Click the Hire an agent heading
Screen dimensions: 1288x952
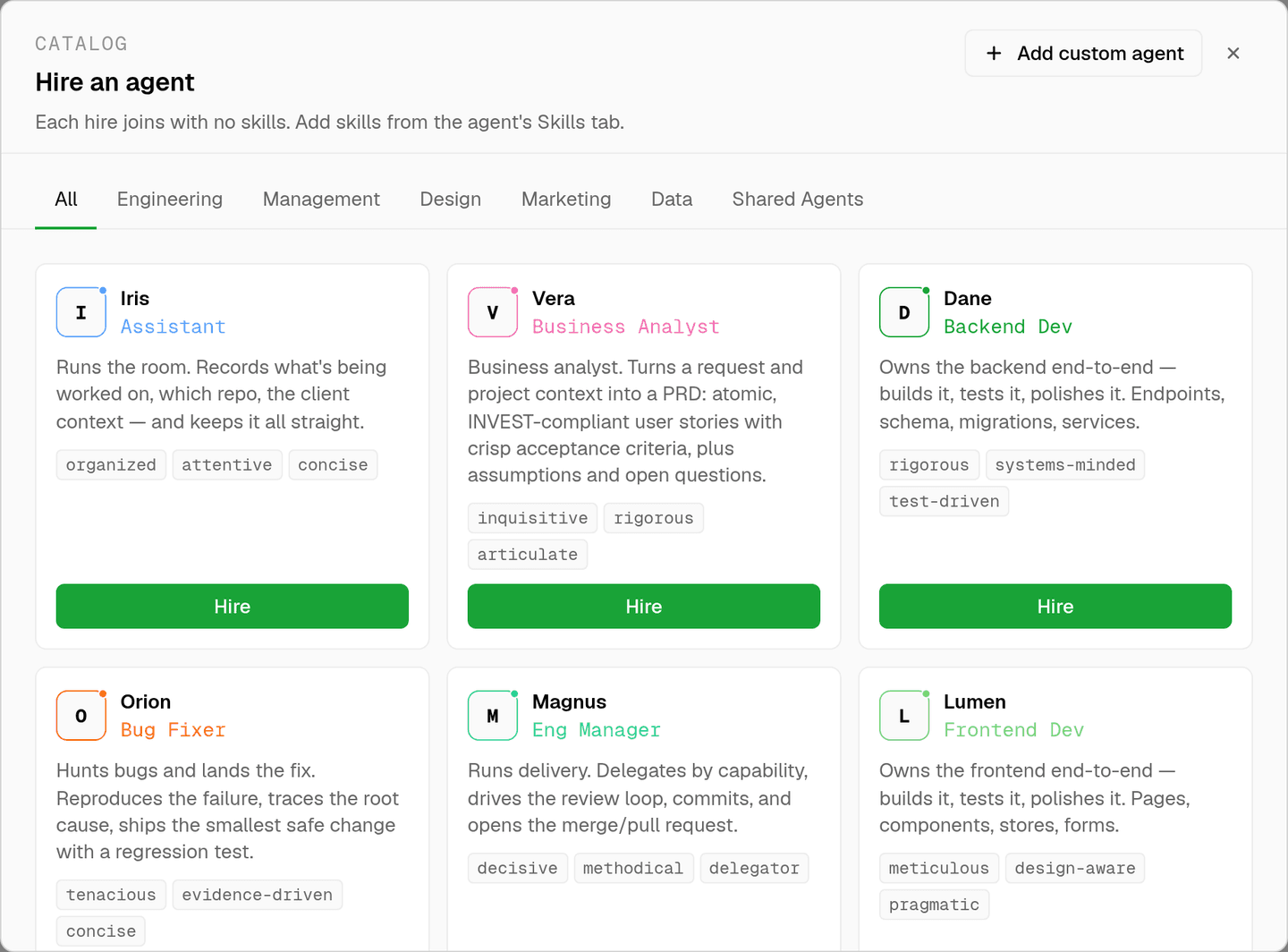[115, 82]
